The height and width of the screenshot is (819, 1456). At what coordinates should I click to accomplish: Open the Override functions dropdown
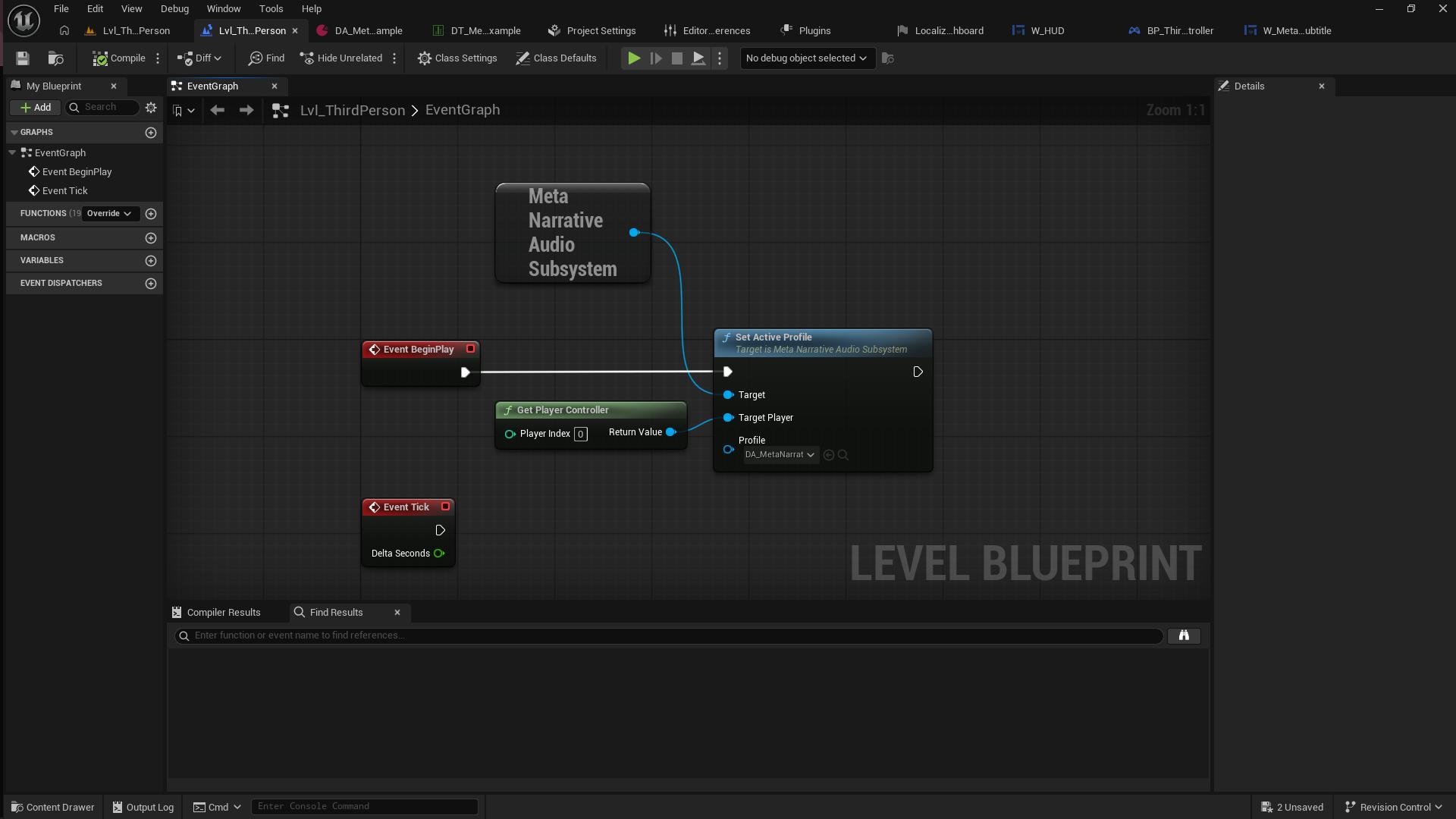pyautogui.click(x=109, y=213)
